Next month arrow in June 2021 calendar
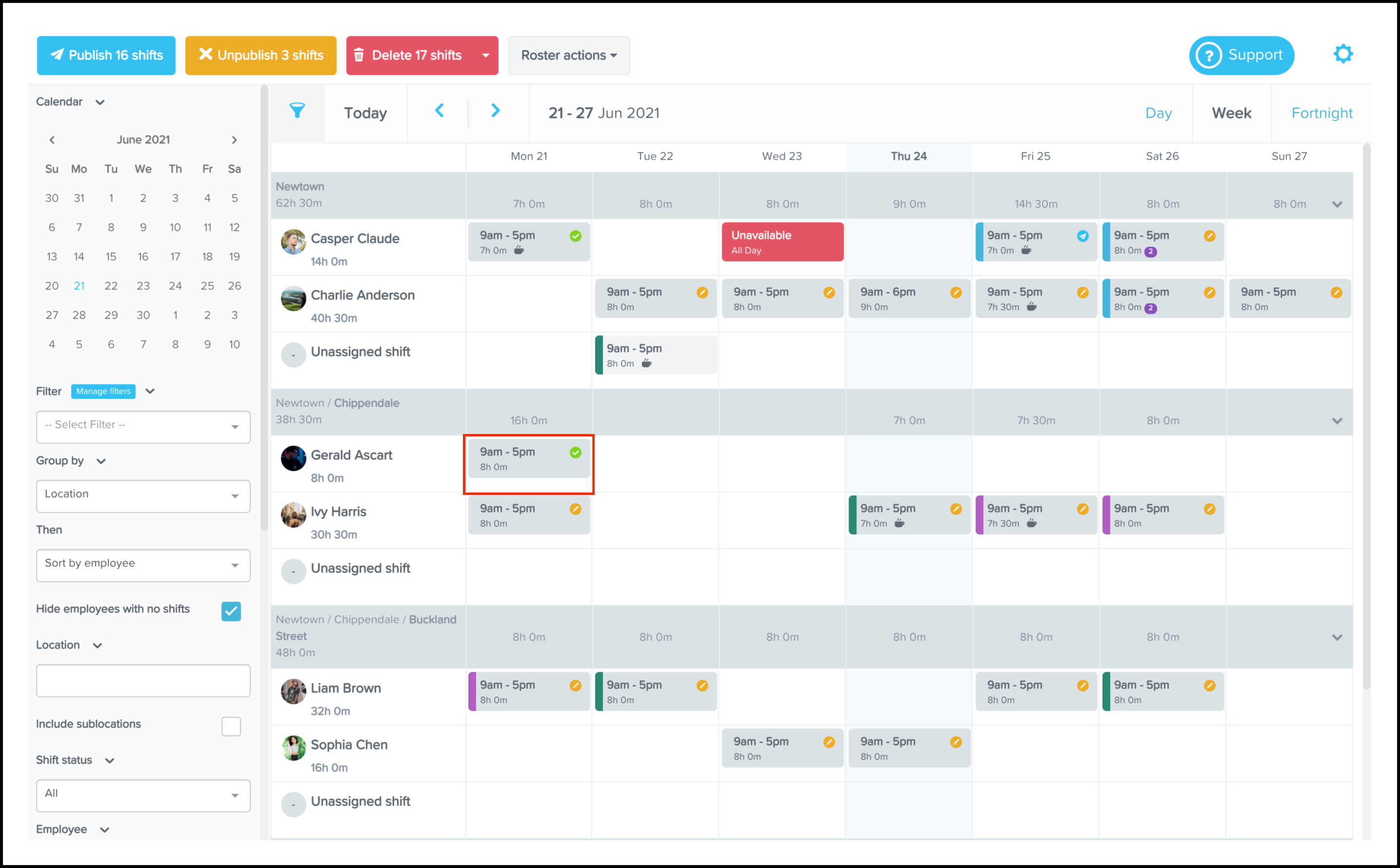This screenshot has width=1400, height=868. (x=234, y=140)
